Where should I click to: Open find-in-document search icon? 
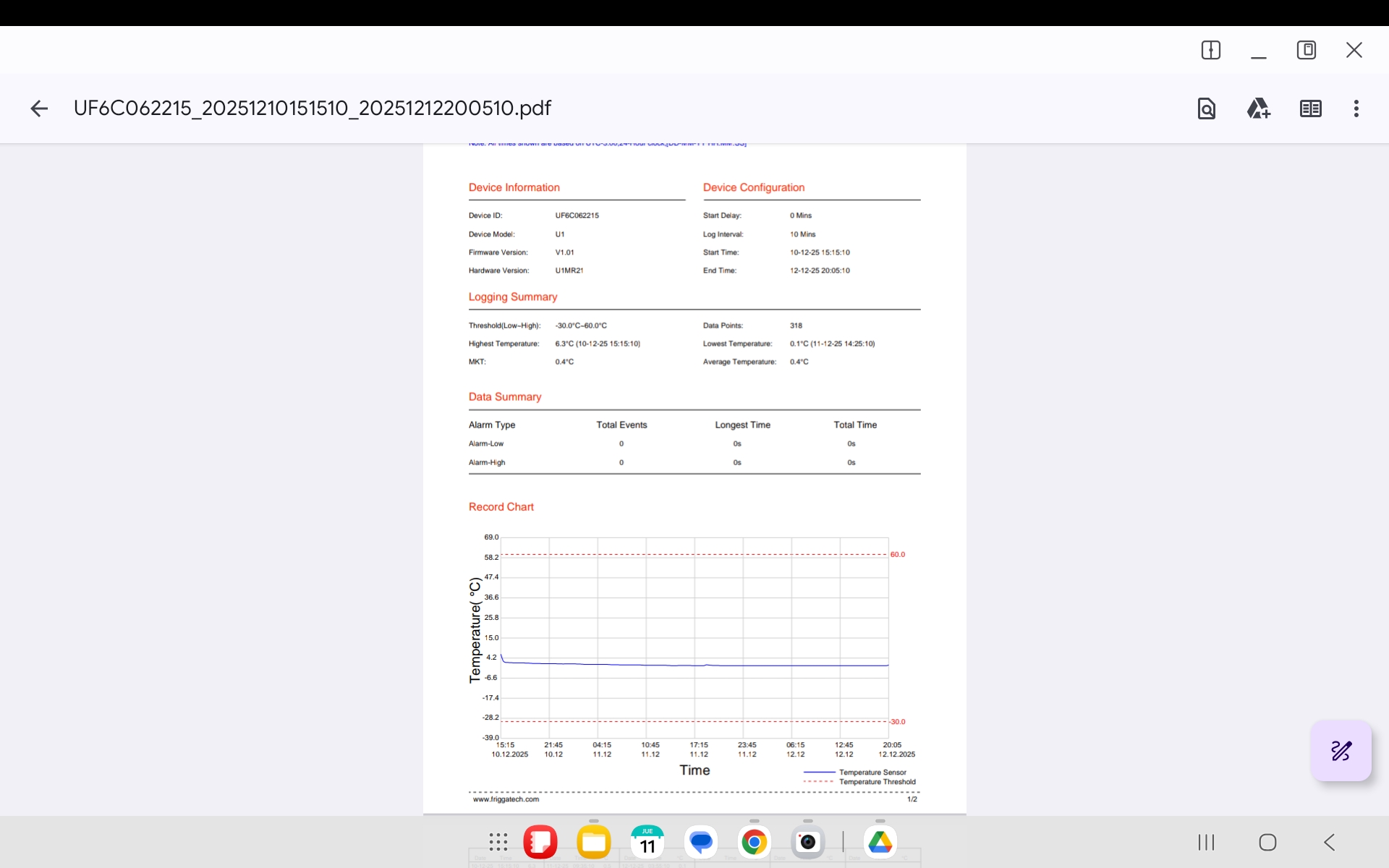click(x=1206, y=109)
